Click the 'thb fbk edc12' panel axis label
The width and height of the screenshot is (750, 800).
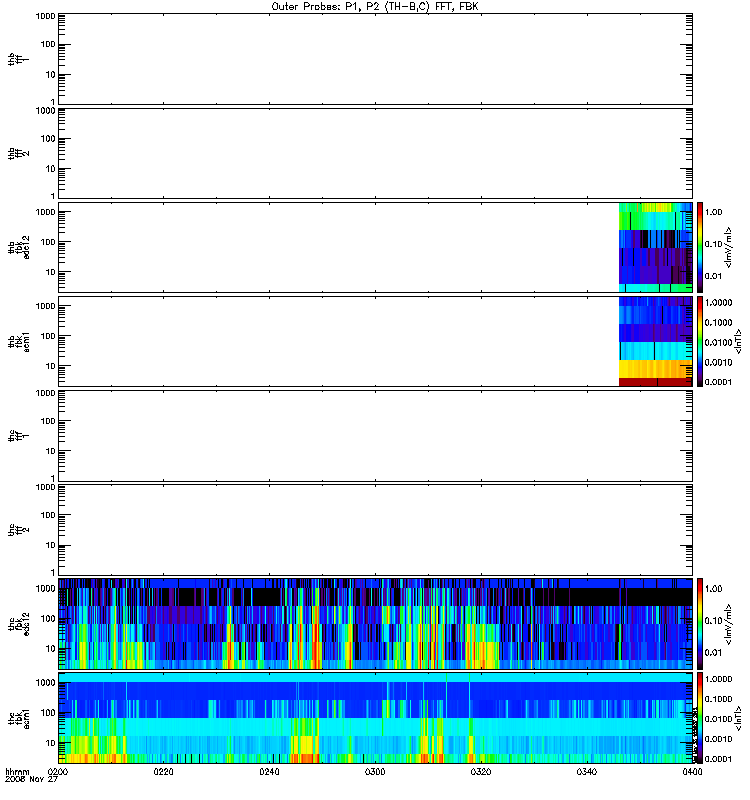click(x=18, y=247)
